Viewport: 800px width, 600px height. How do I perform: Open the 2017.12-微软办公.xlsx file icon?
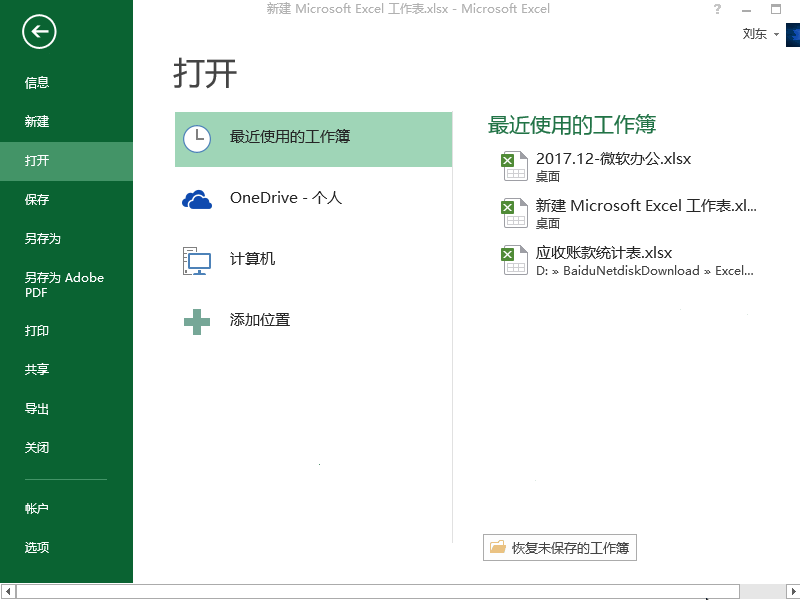514,165
